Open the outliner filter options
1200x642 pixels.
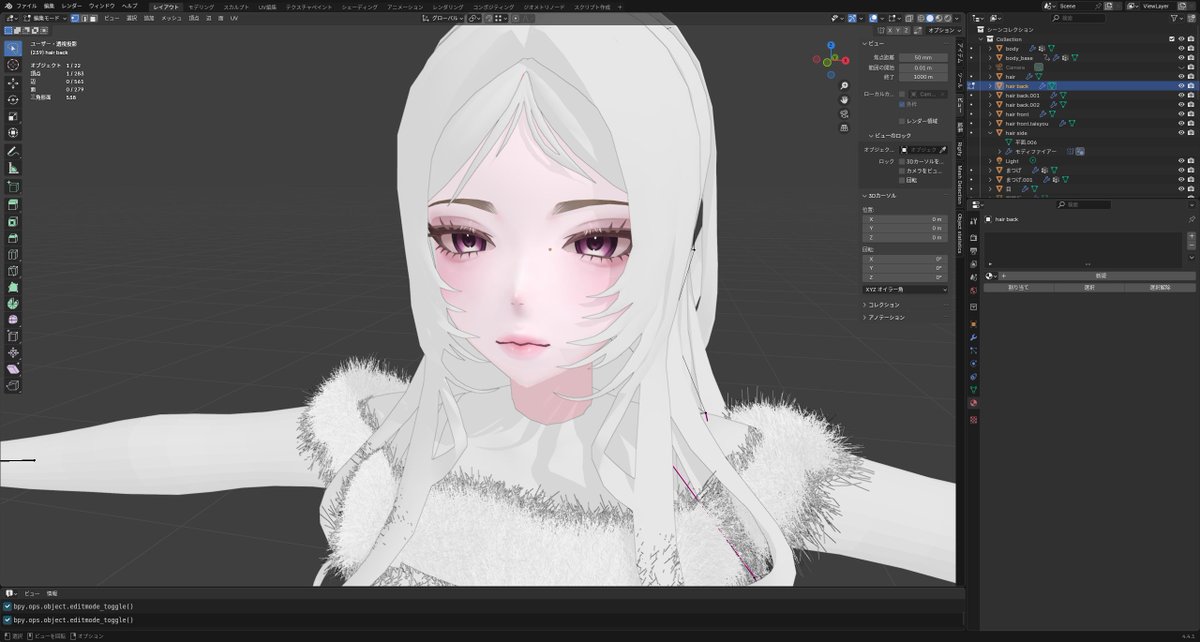click(x=1174, y=19)
